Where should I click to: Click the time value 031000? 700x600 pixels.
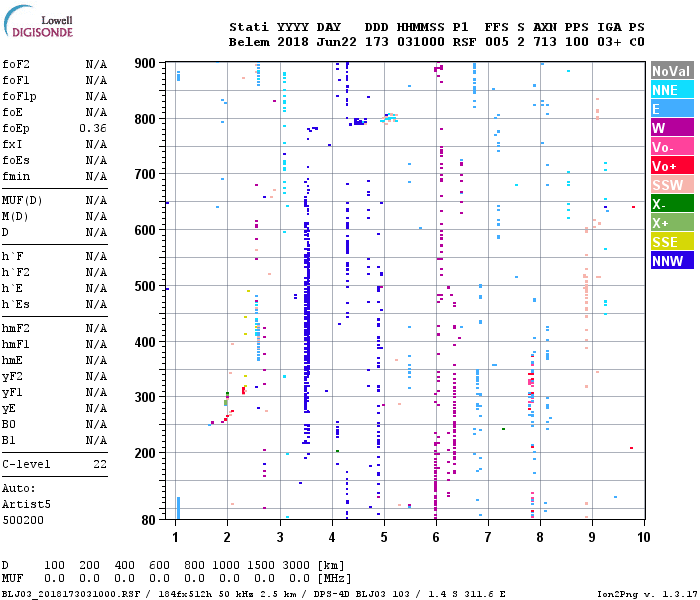click(x=421, y=42)
